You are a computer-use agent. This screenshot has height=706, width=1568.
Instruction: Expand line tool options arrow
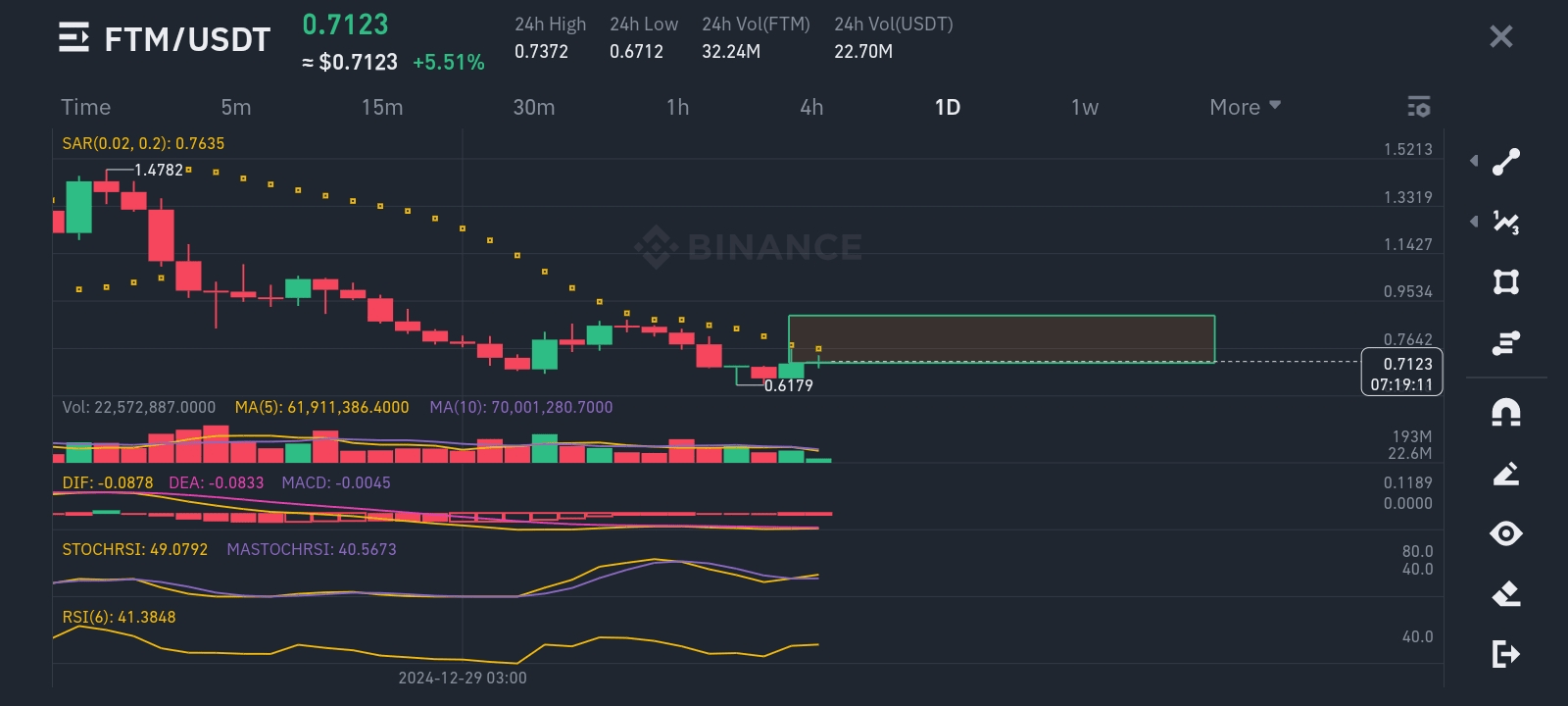click(x=1474, y=161)
